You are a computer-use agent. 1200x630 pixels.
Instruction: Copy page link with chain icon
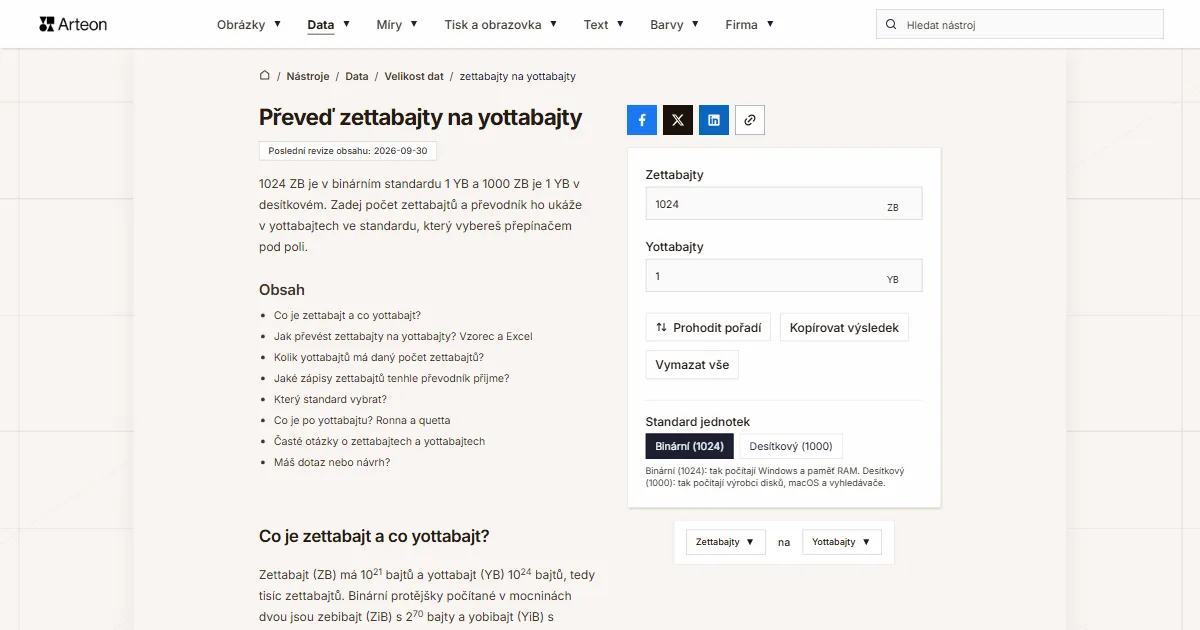coord(750,120)
